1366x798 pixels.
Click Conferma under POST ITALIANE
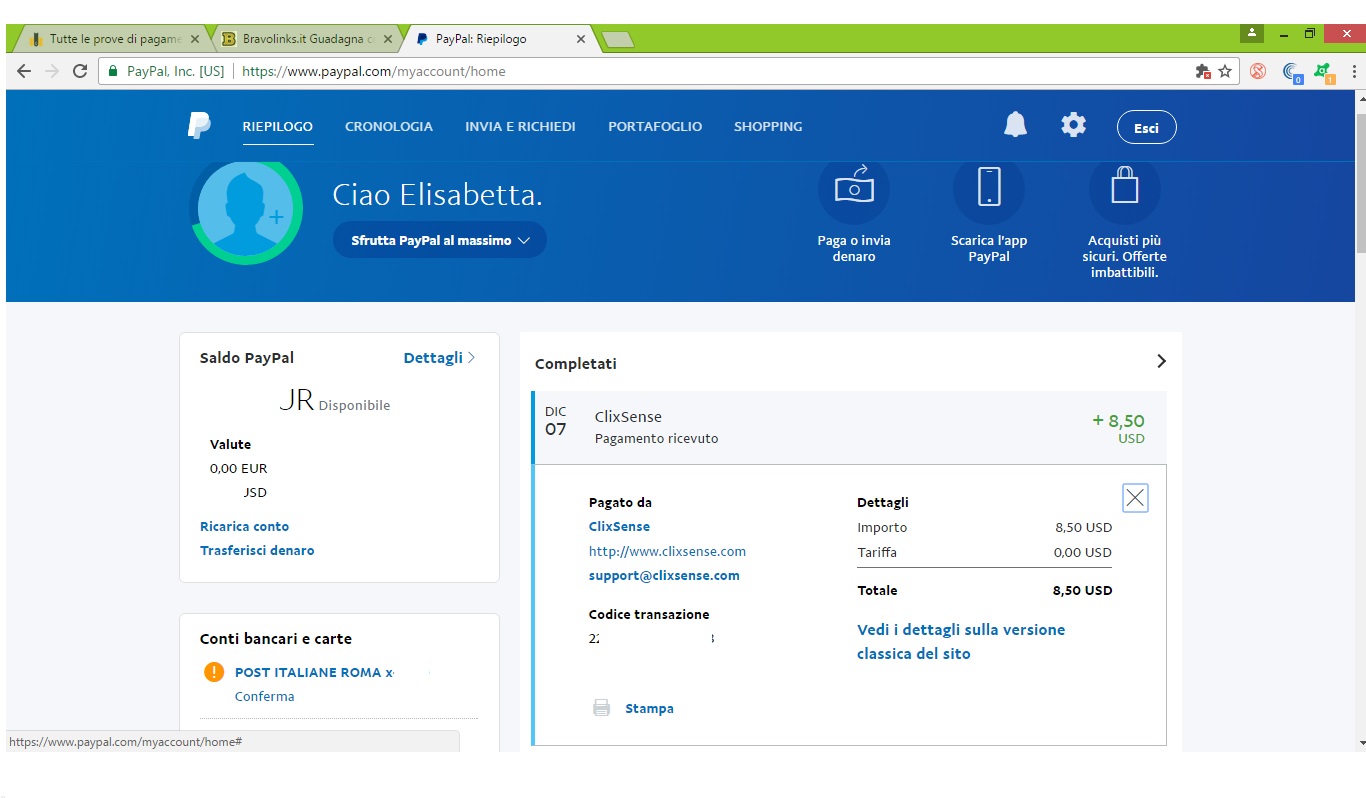(x=265, y=696)
